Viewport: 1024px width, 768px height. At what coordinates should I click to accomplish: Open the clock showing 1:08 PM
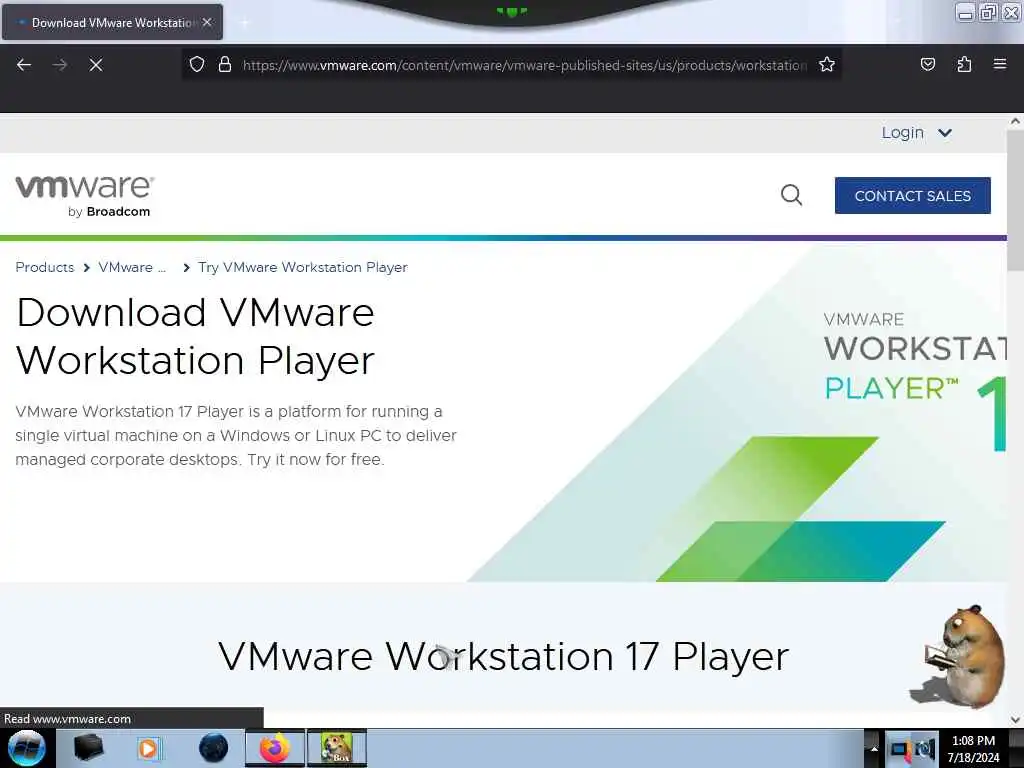click(974, 749)
